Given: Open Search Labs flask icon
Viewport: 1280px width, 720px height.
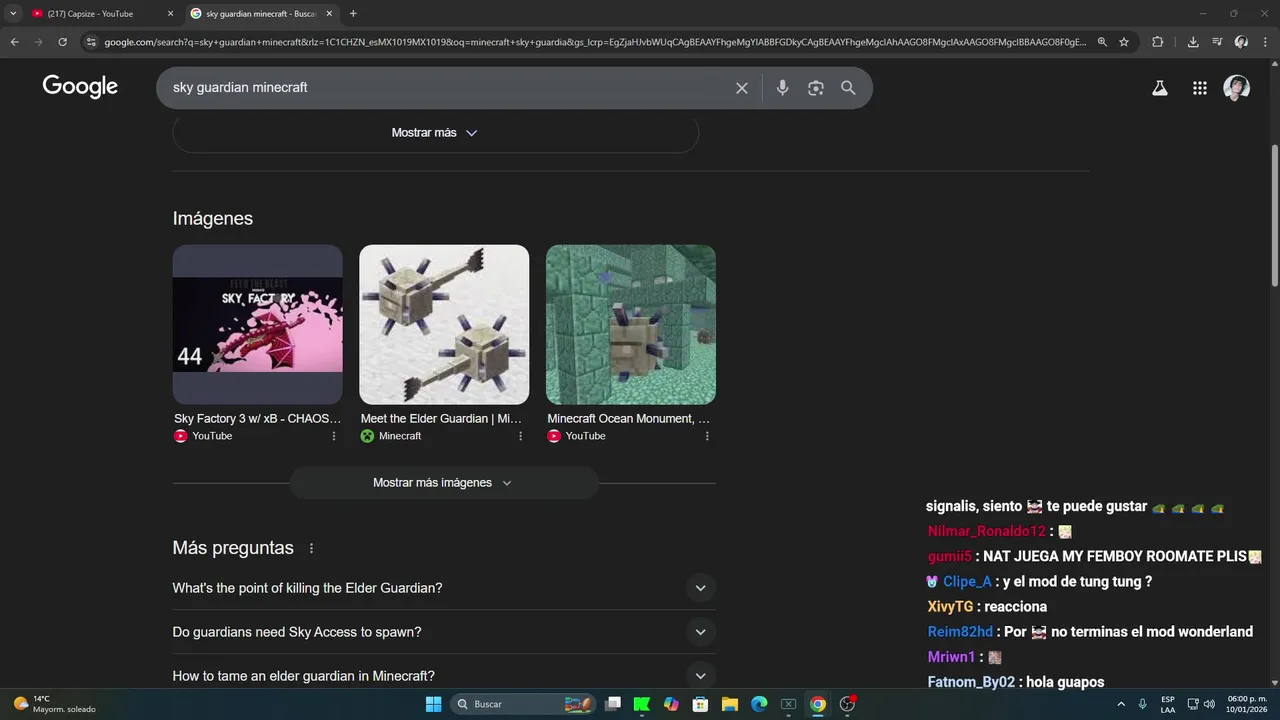Looking at the screenshot, I should 1160,88.
